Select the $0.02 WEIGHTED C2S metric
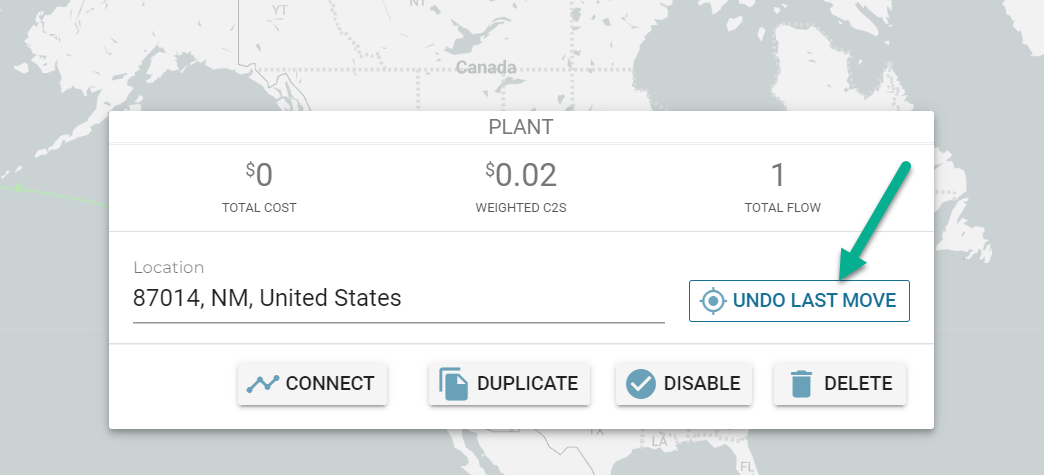 (521, 188)
